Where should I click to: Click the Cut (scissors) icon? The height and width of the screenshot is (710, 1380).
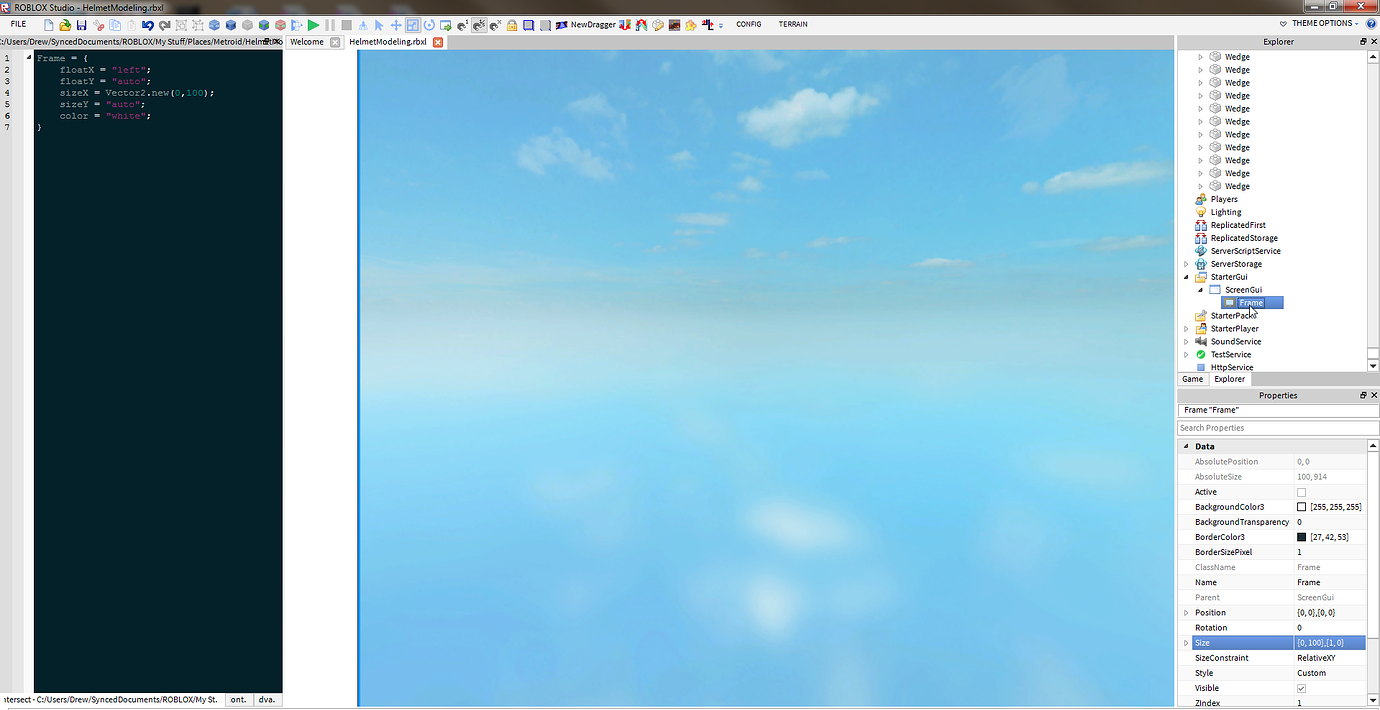point(98,25)
